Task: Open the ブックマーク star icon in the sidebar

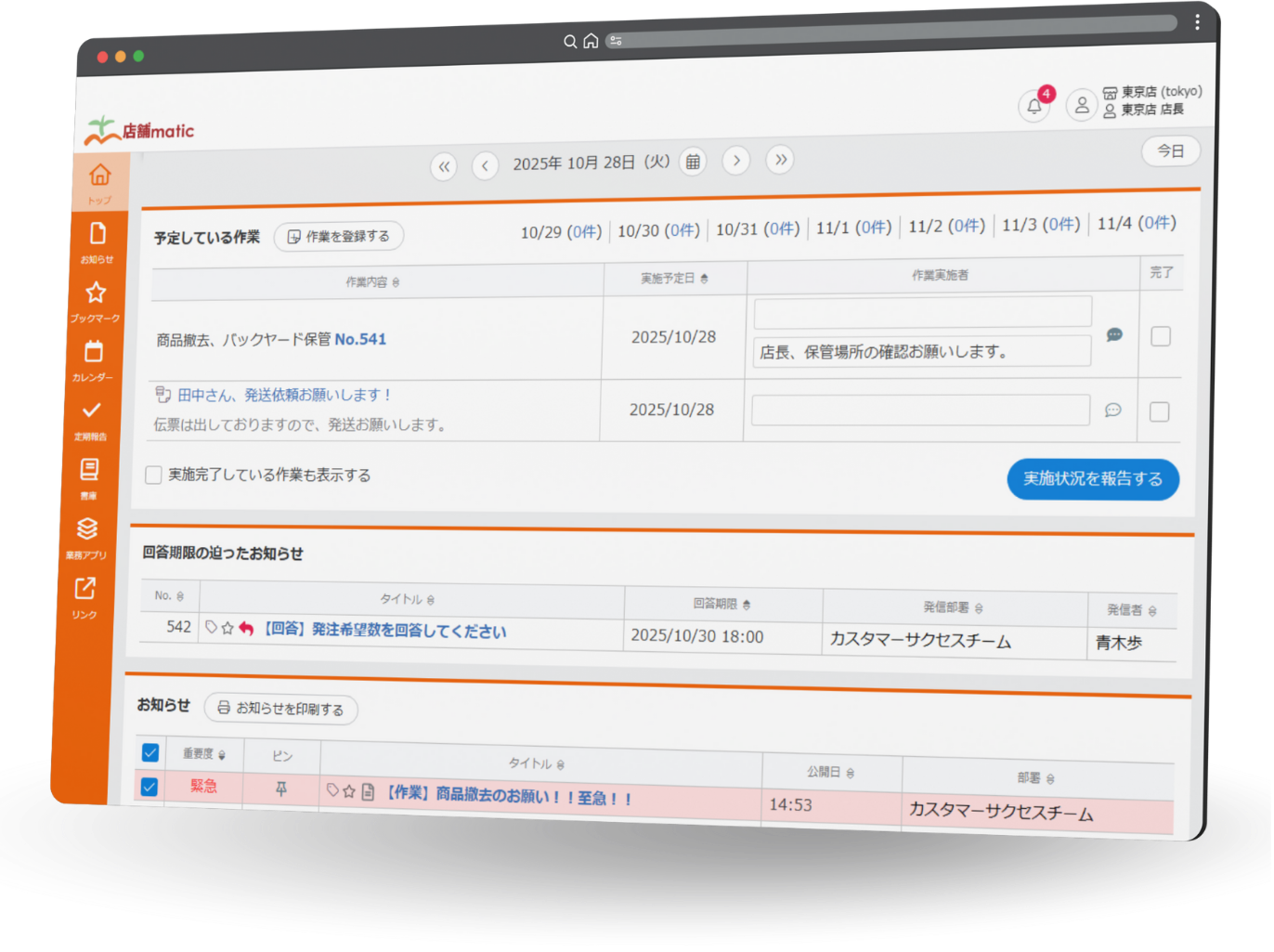Action: [96, 293]
